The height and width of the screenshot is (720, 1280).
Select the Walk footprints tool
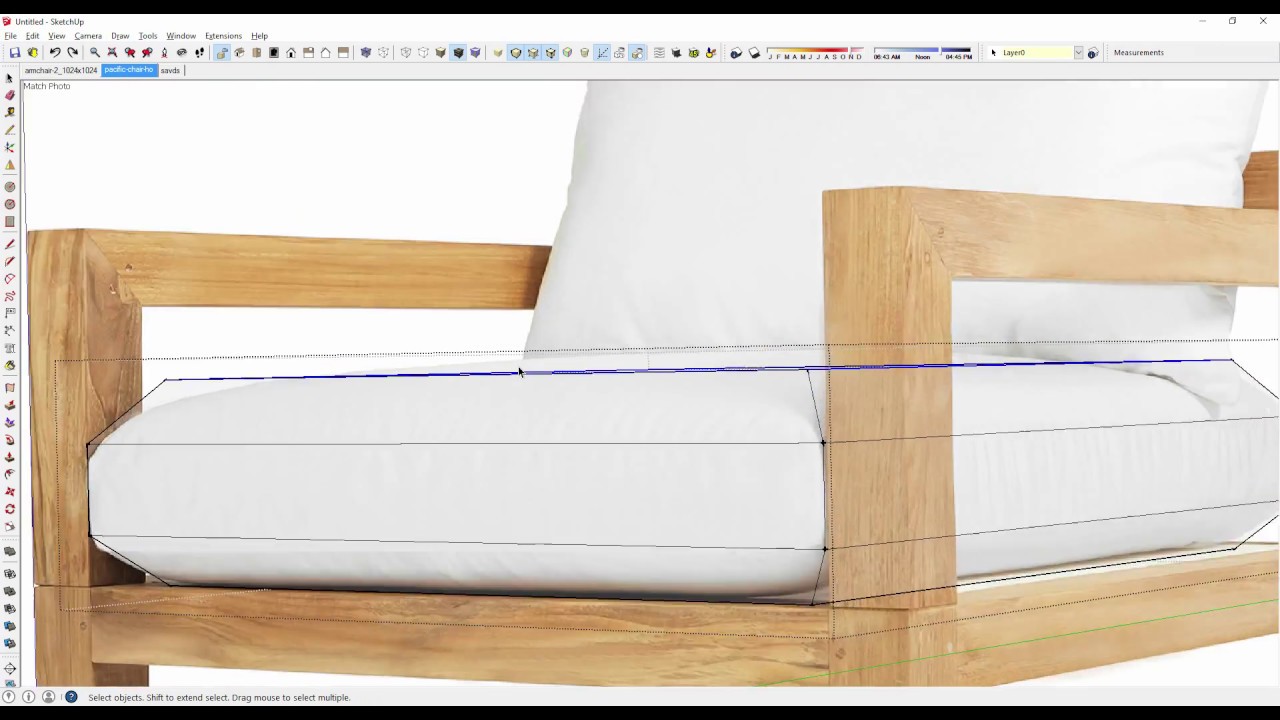[x=199, y=53]
